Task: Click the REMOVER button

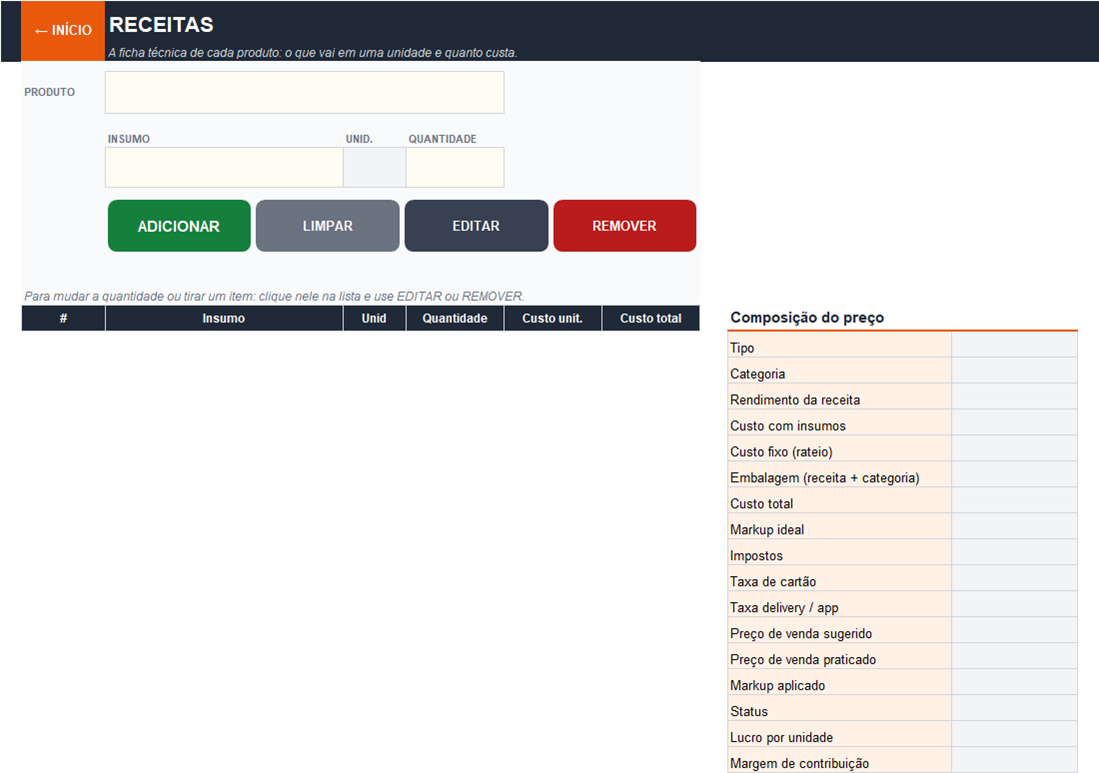Action: click(x=624, y=226)
